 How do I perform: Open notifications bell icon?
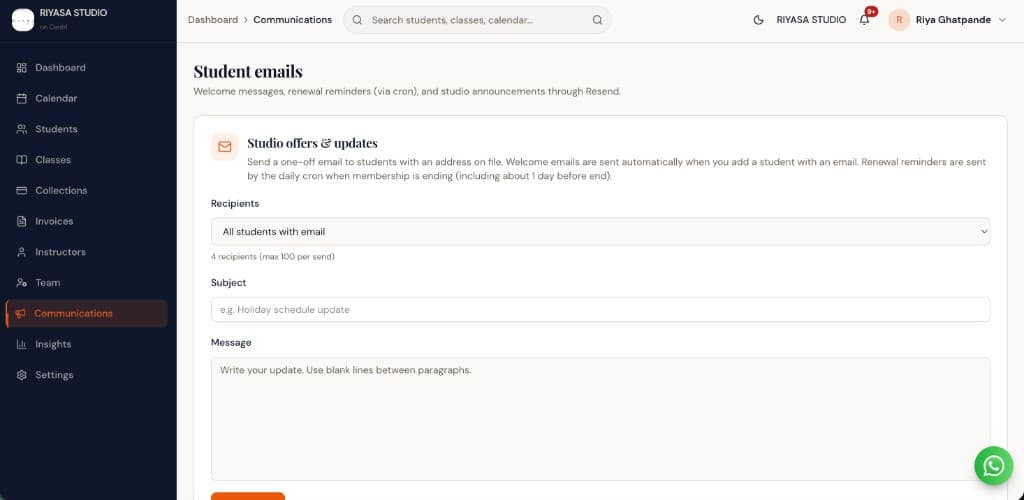point(865,20)
